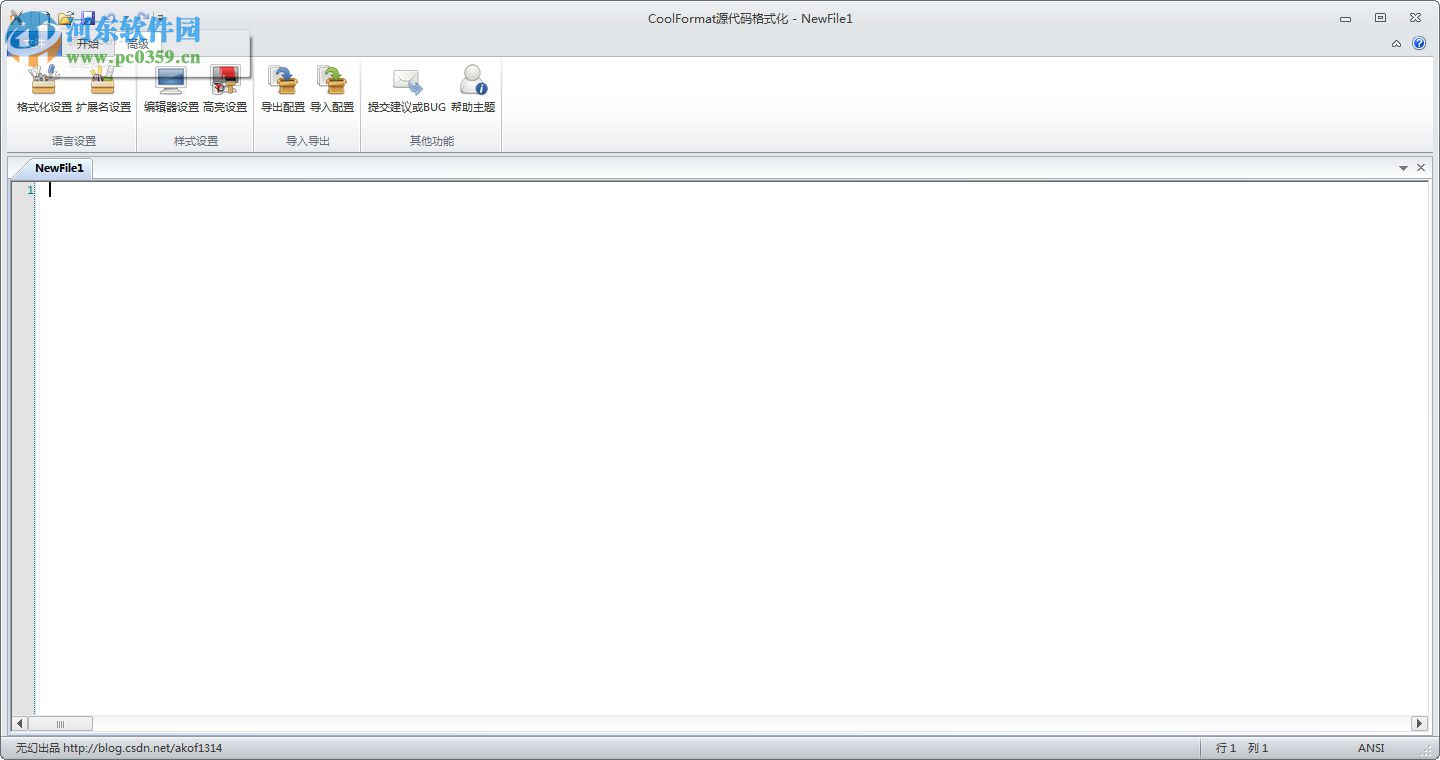Viewport: 1440px width, 760px height.
Task: Click the 导入导出 group label
Action: click(308, 141)
